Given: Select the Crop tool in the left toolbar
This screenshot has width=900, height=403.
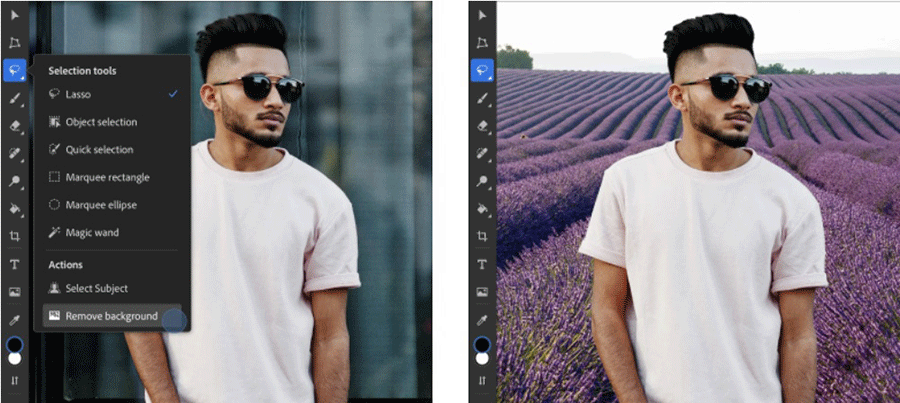Looking at the screenshot, I should pyautogui.click(x=15, y=236).
